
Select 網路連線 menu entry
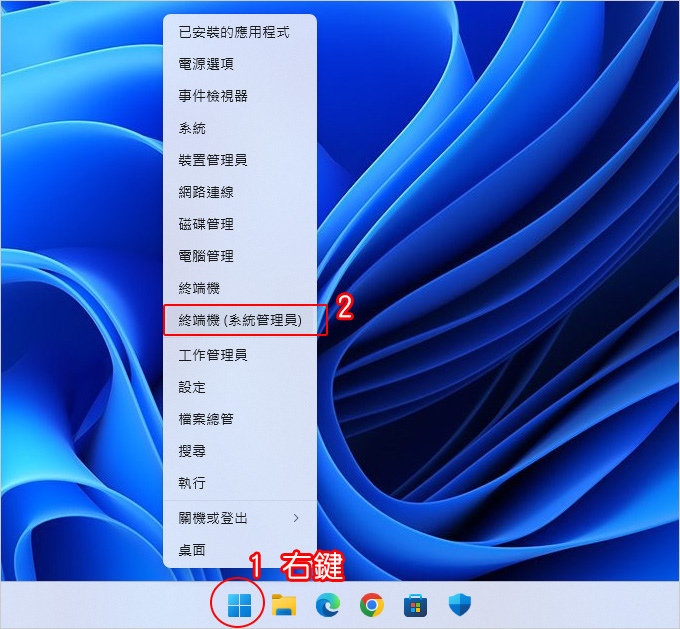(240, 192)
